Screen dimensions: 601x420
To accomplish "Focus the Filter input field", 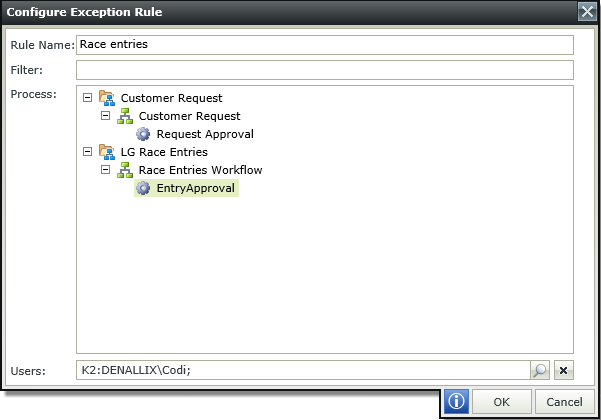I will [x=325, y=70].
